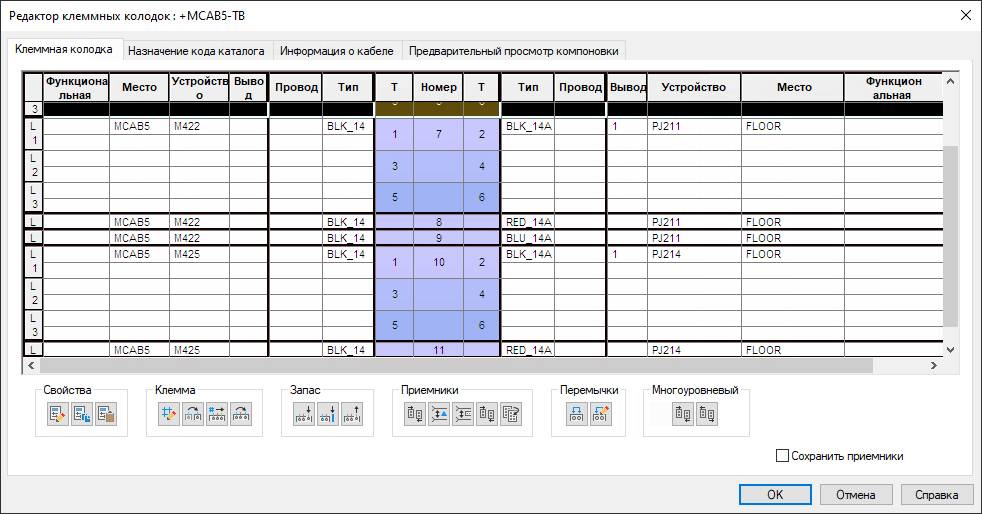Click Associate Terminals icon in Многоуровневый group
Screen dimensions: 982x514
(683, 414)
